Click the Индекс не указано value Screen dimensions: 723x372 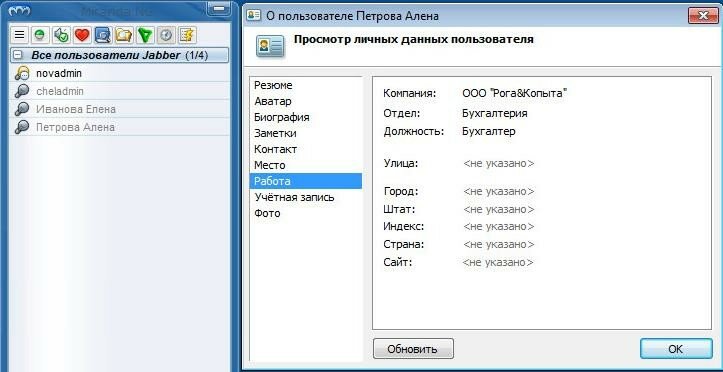(x=498, y=227)
